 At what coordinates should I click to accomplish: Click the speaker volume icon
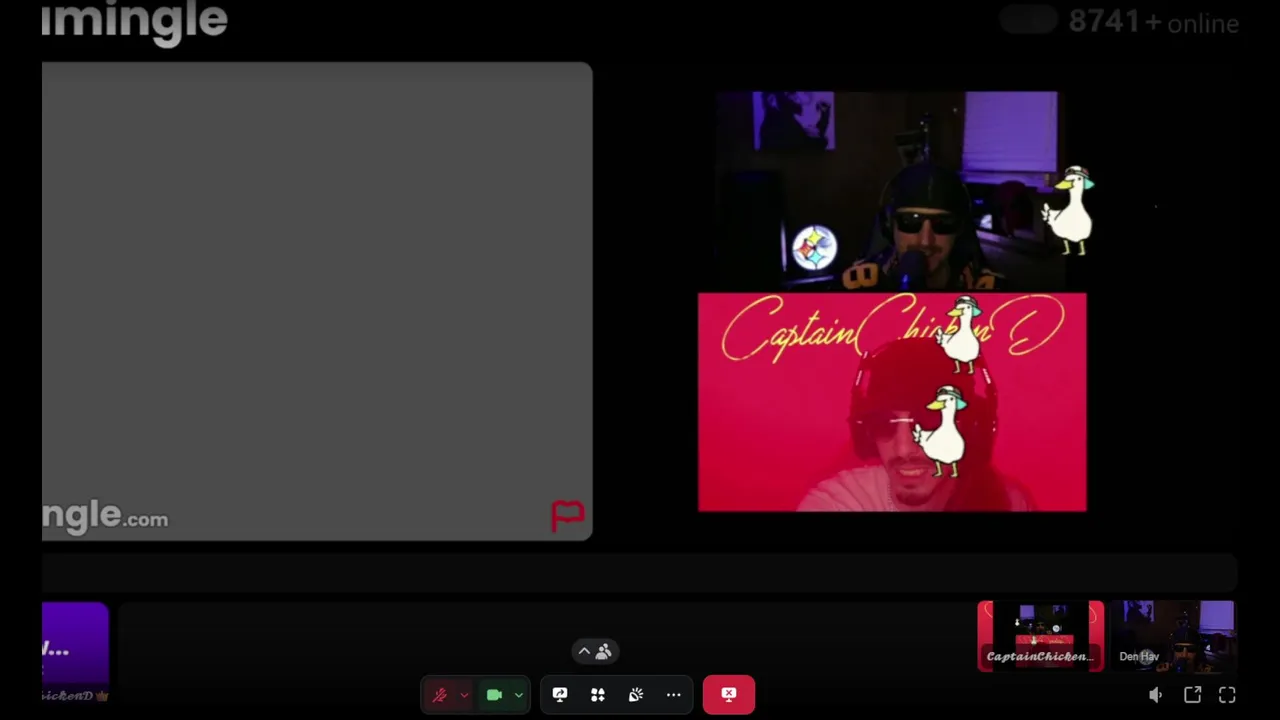click(1156, 695)
